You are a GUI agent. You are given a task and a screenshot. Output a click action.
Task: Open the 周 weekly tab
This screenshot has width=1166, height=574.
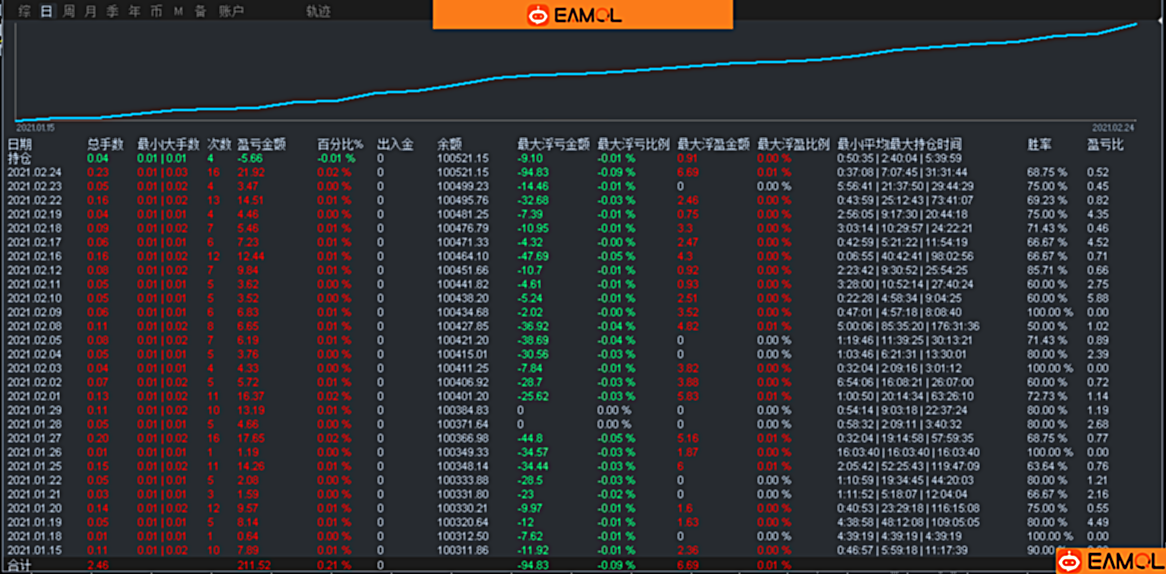pyautogui.click(x=68, y=11)
